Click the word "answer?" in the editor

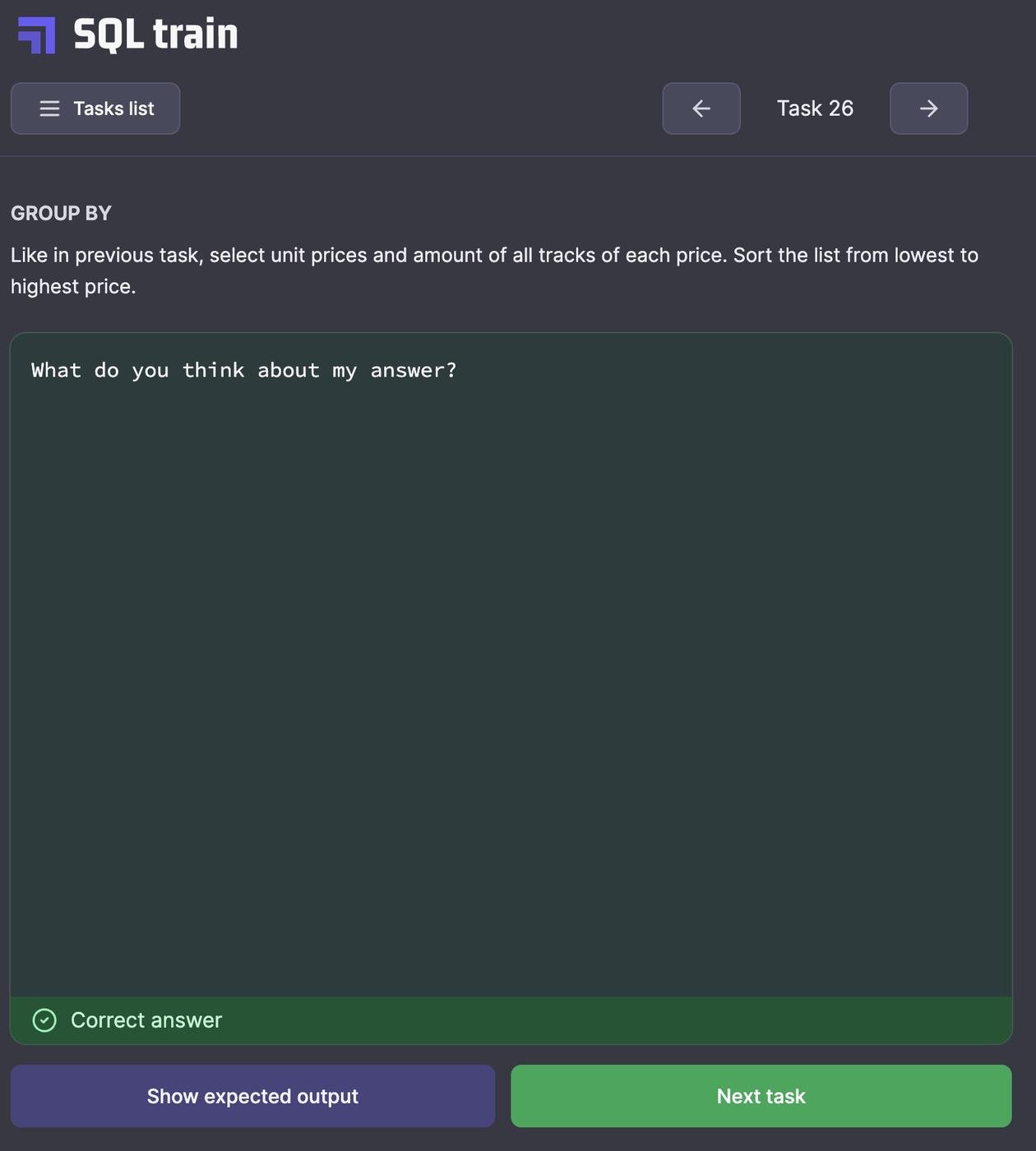[413, 370]
